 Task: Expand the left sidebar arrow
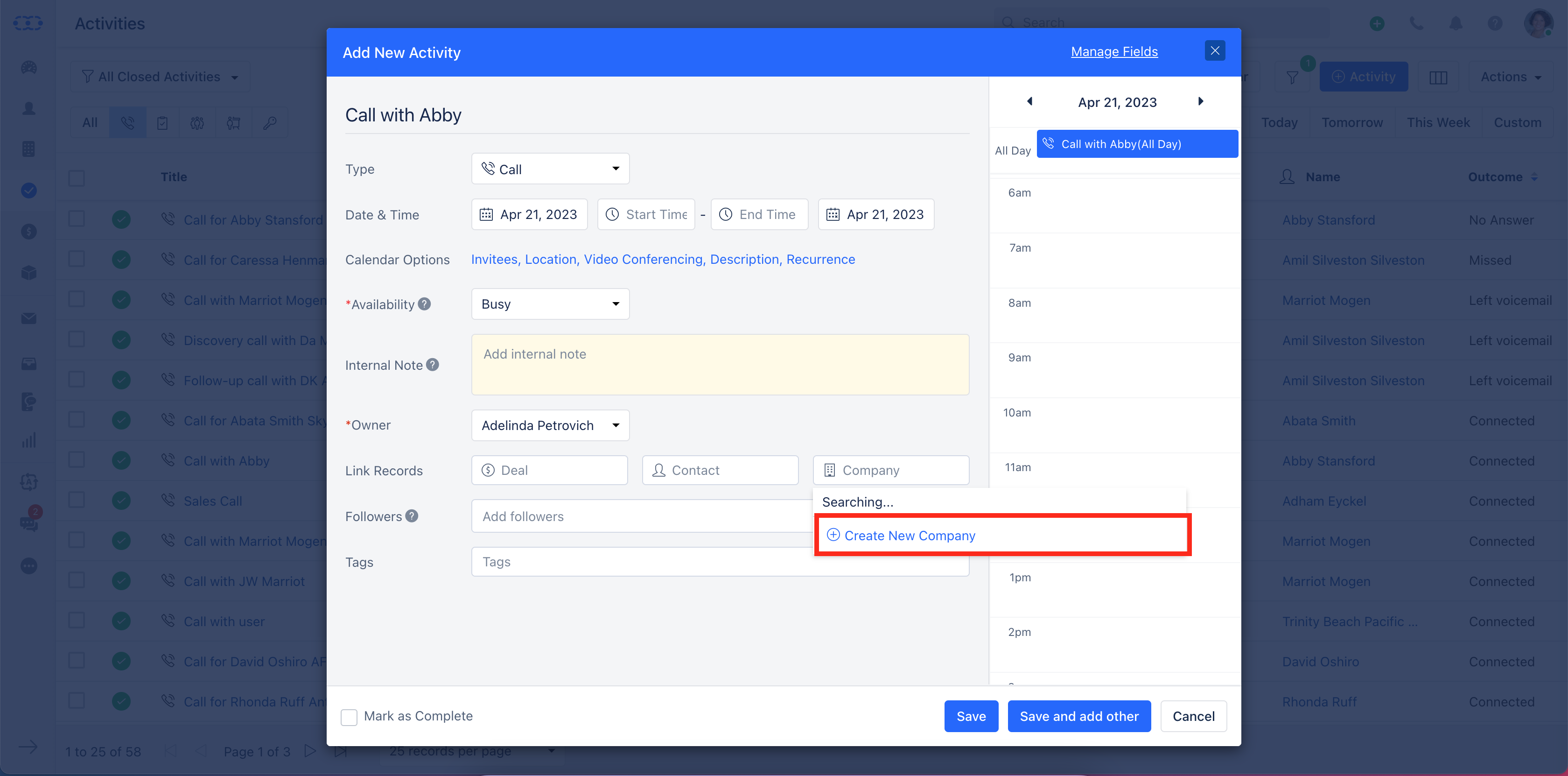click(28, 747)
